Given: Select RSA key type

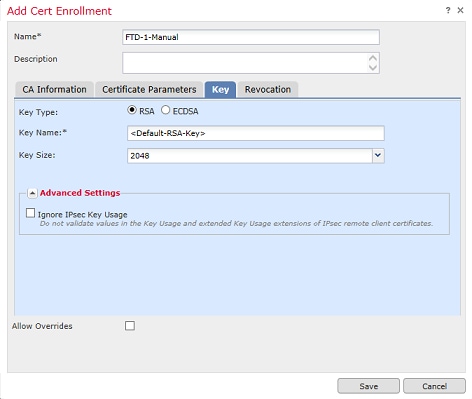Looking at the screenshot, I should 132,110.
